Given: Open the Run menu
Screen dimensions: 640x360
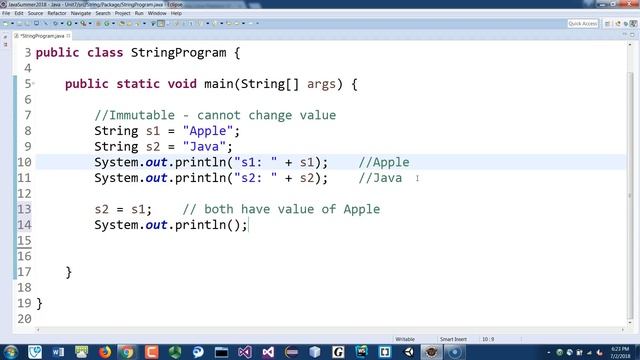Looking at the screenshot, I should click(139, 13).
